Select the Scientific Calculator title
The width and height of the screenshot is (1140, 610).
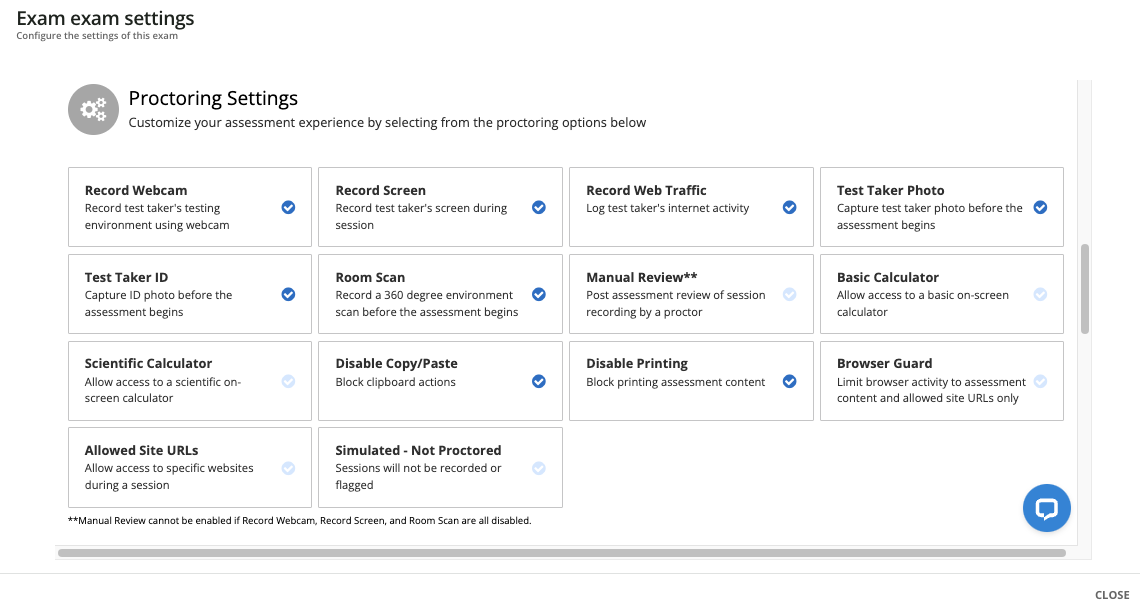pos(148,364)
